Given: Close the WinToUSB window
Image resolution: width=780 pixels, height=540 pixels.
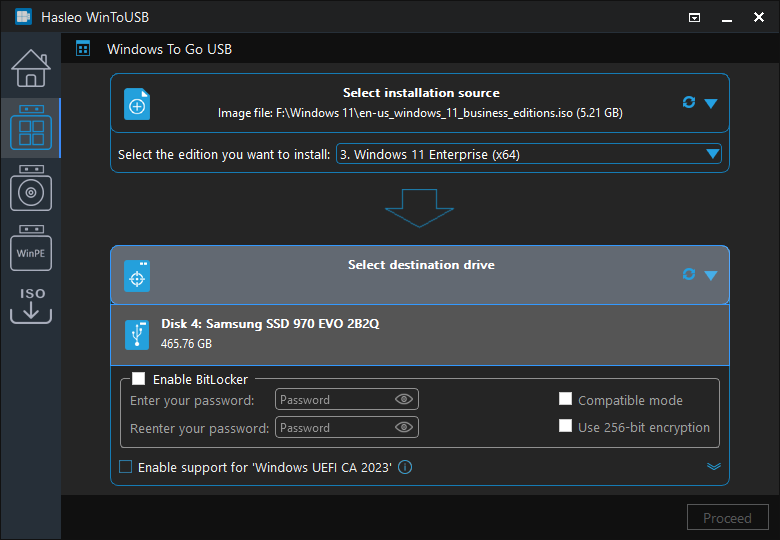Looking at the screenshot, I should tap(759, 17).
